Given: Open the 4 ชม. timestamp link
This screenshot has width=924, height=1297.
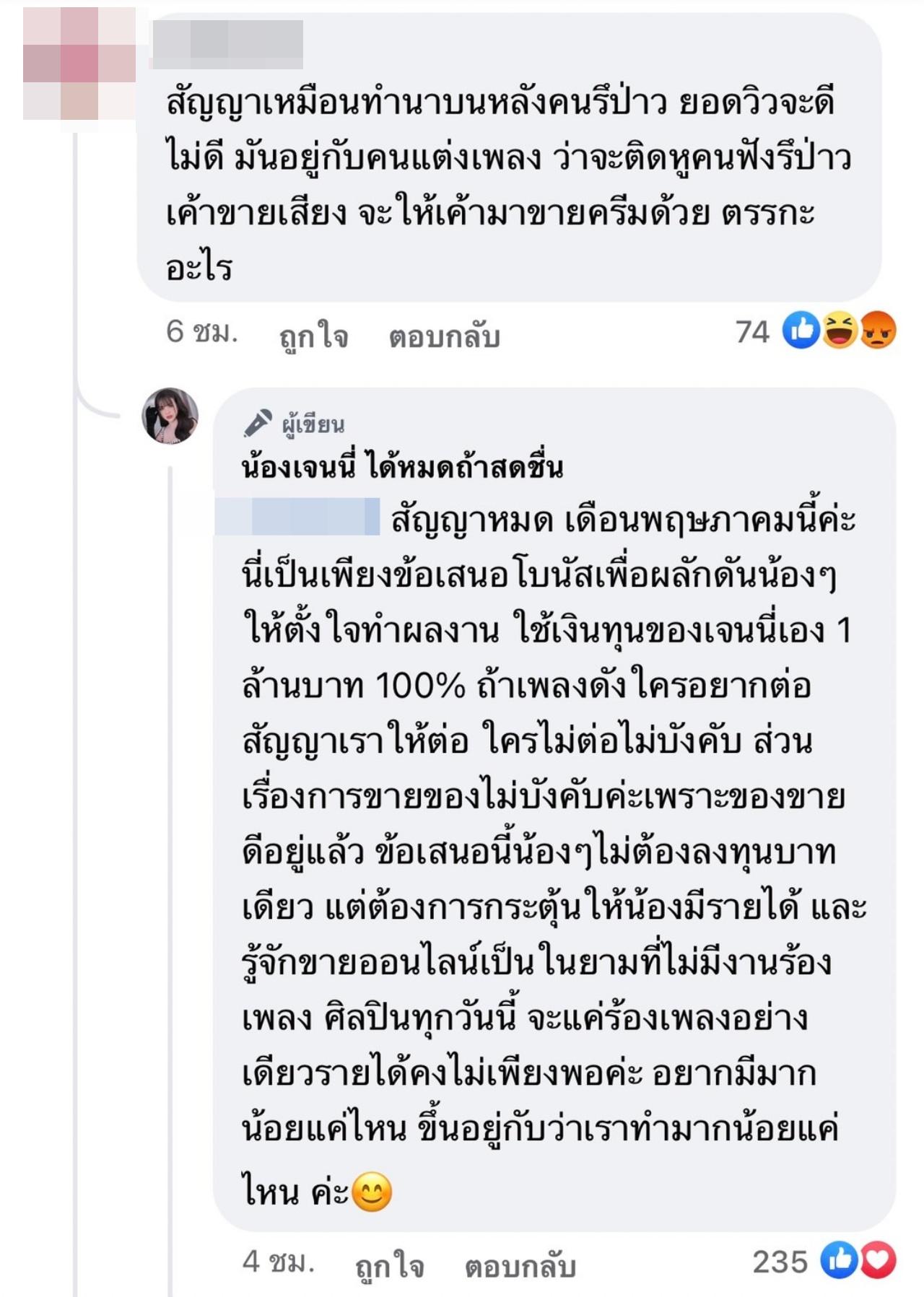Looking at the screenshot, I should [278, 1262].
